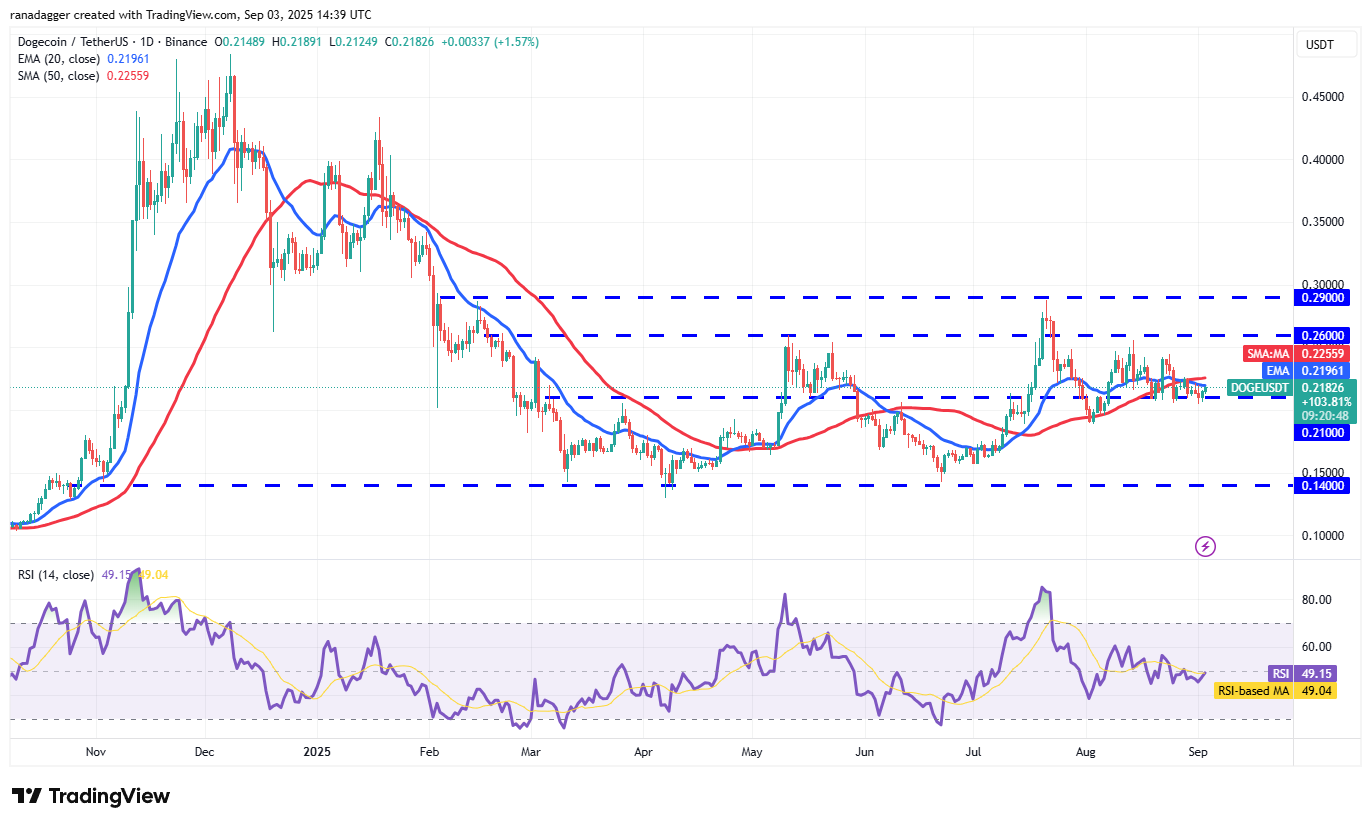Screen dimensions: 1371x826
Task: Toggle the SMA (50, close) indicator legend
Action: pyautogui.click(x=60, y=76)
